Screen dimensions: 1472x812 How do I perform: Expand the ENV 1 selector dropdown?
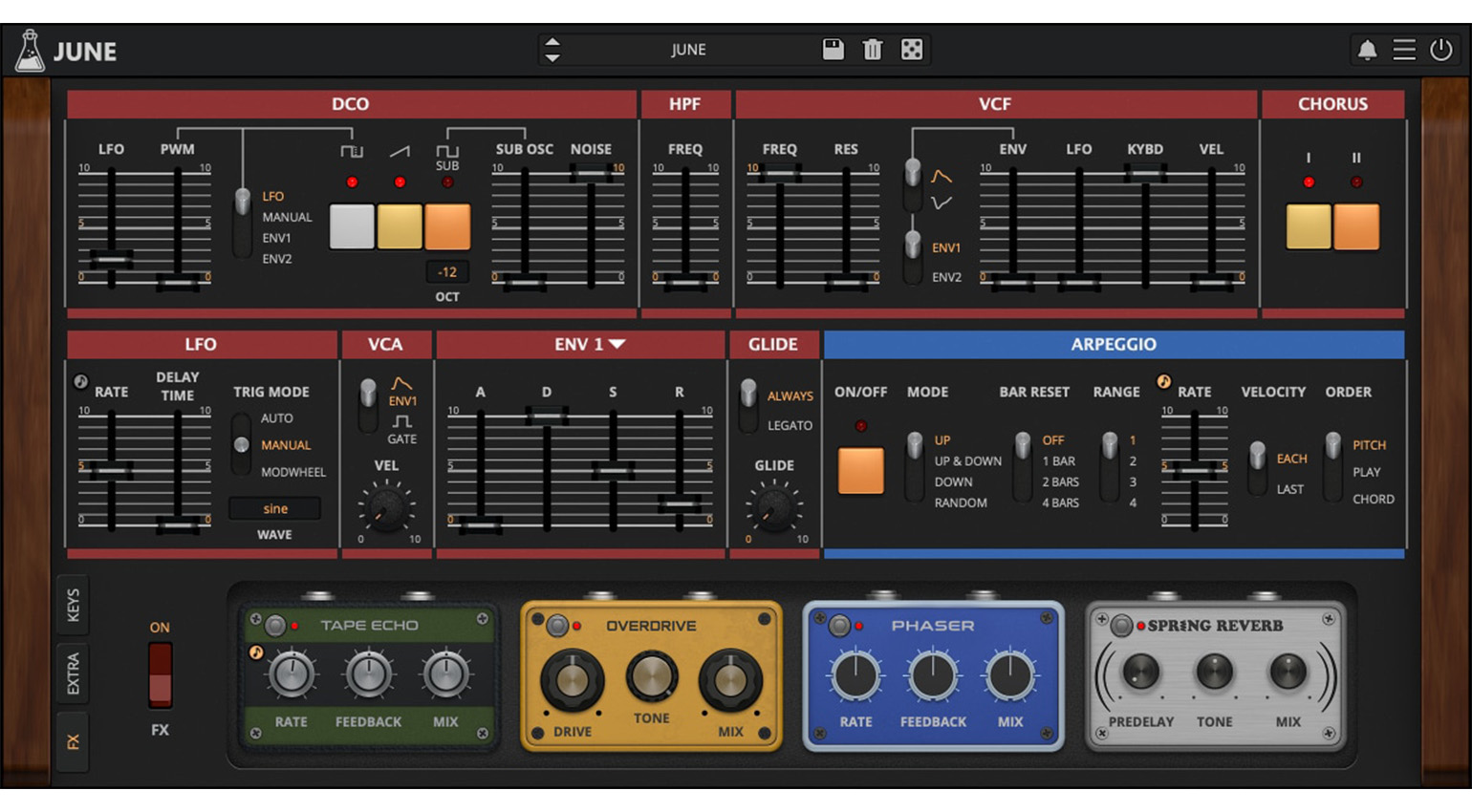click(617, 344)
